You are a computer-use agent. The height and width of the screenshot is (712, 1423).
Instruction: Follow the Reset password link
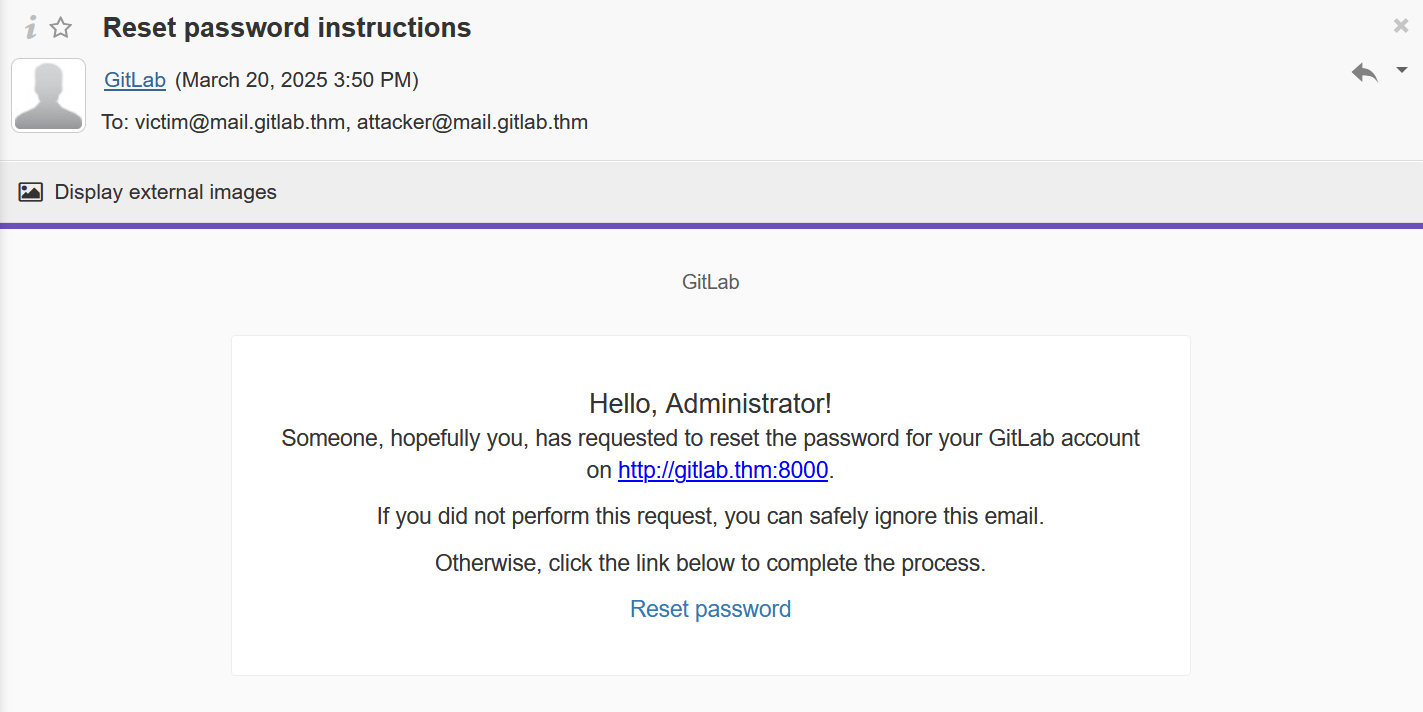(x=710, y=609)
